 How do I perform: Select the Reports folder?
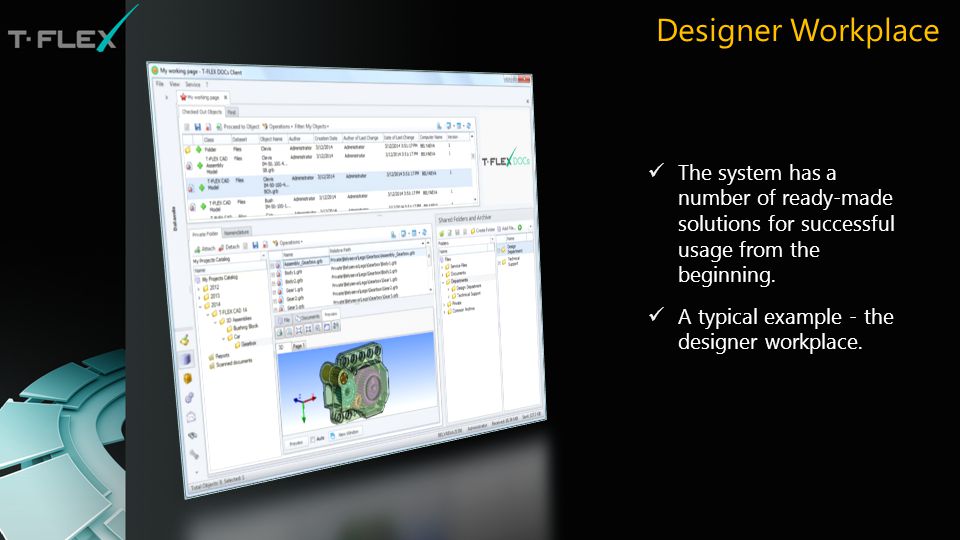click(x=219, y=356)
